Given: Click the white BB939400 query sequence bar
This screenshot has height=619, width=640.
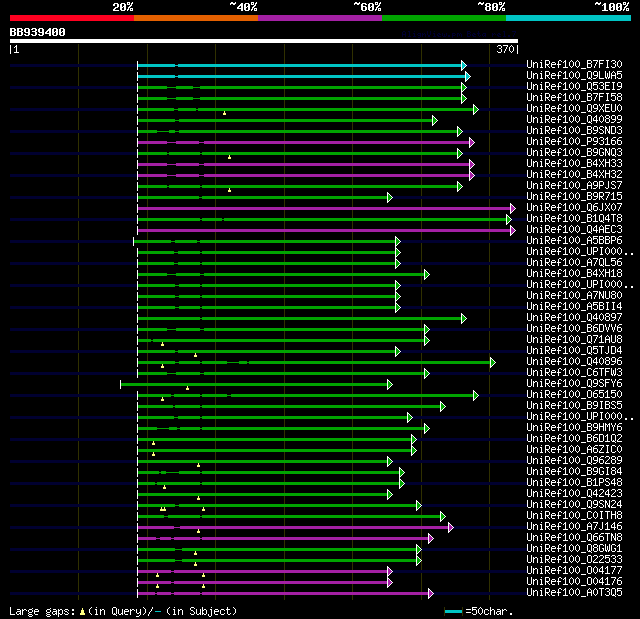Looking at the screenshot, I should (264, 41).
